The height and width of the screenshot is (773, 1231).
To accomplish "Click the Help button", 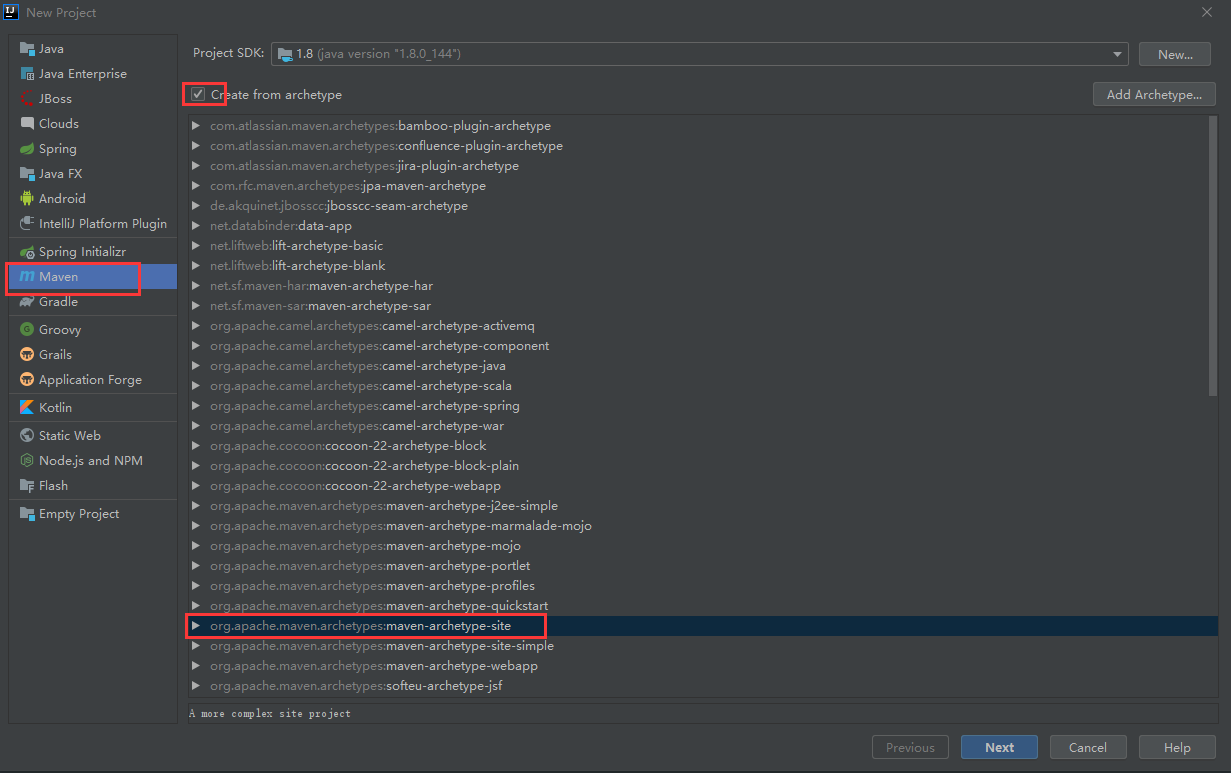I will (1177, 747).
